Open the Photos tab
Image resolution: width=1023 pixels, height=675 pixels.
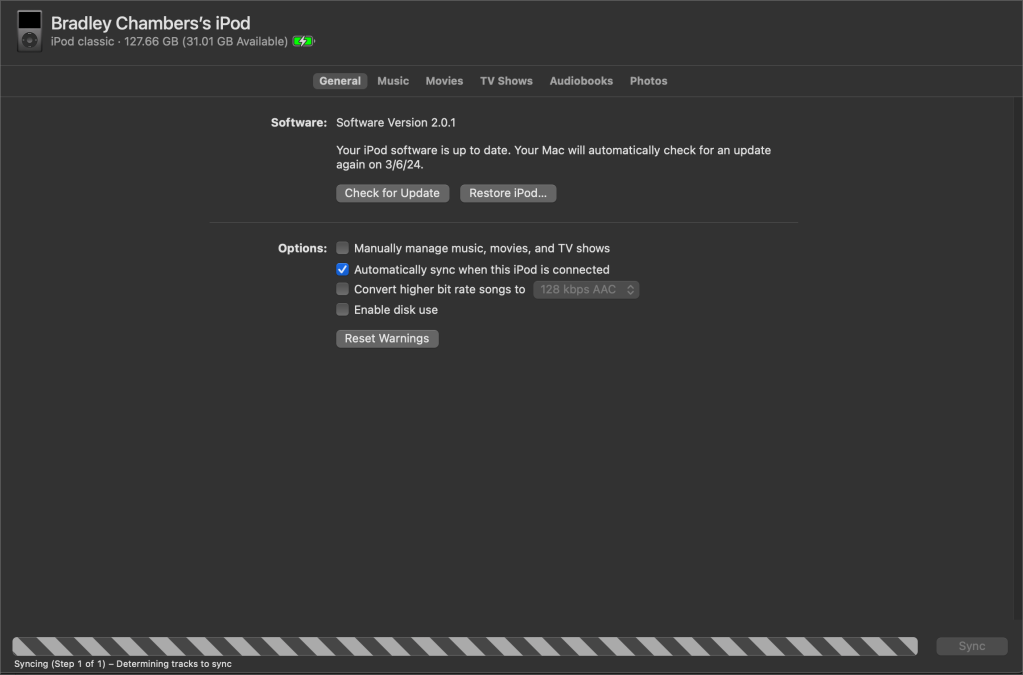point(648,81)
